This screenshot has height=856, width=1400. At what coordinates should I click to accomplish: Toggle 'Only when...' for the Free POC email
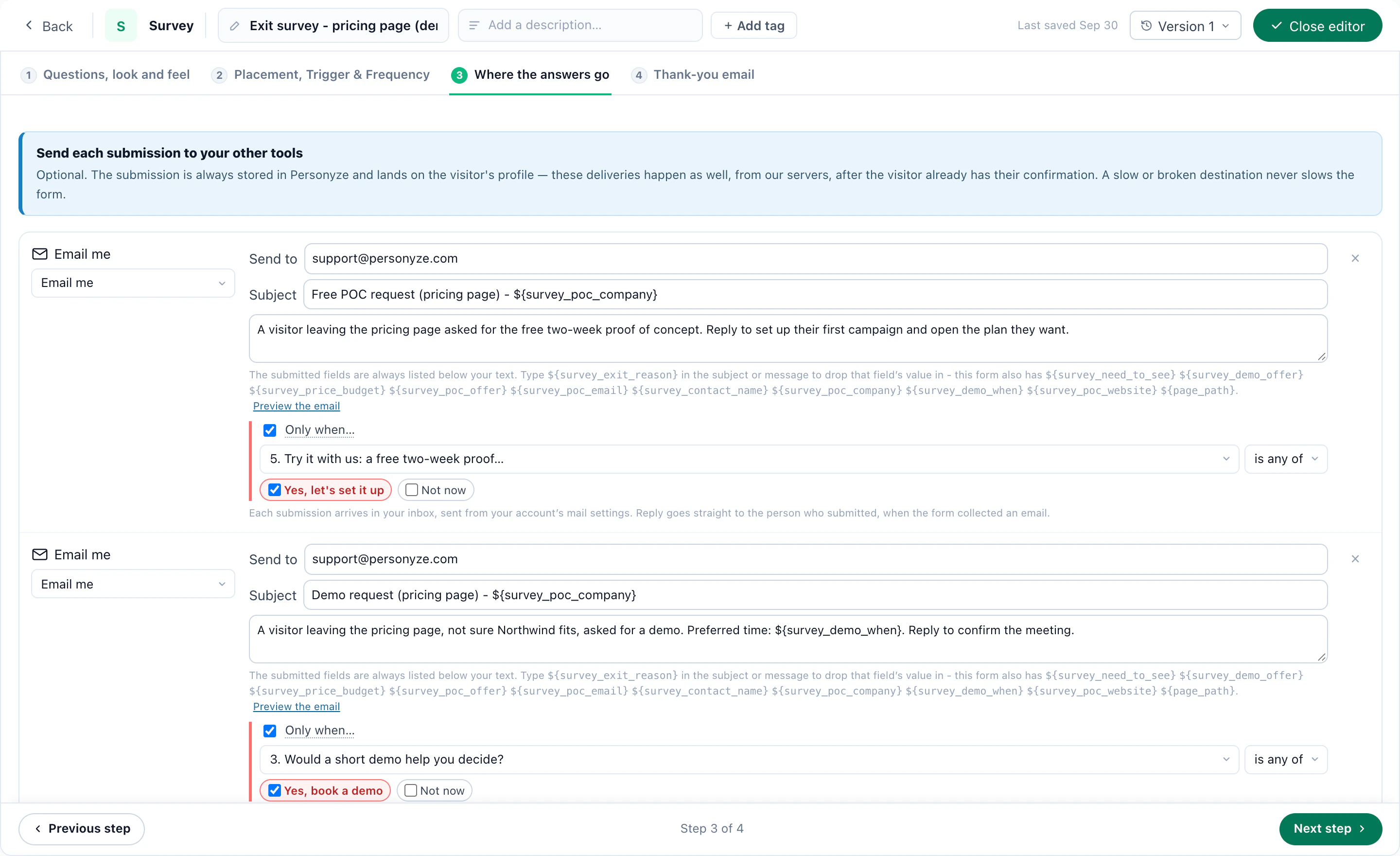pos(270,430)
